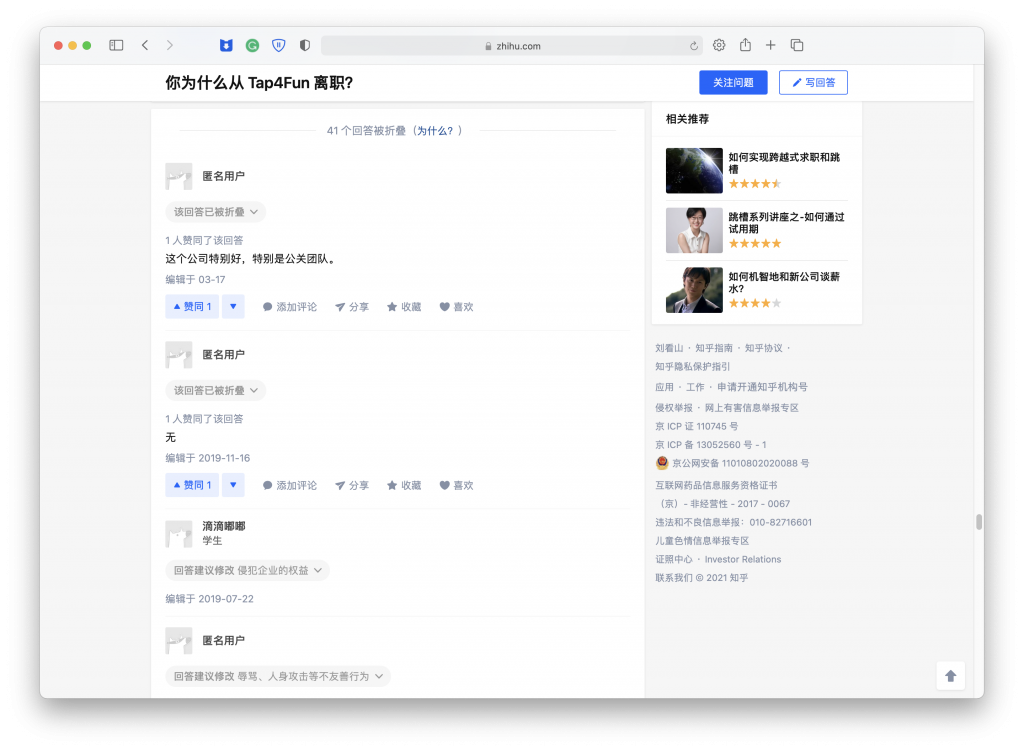Open the 滴滴嘟嘟 user profile name
Viewport: 1024px width, 751px height.
(224, 526)
